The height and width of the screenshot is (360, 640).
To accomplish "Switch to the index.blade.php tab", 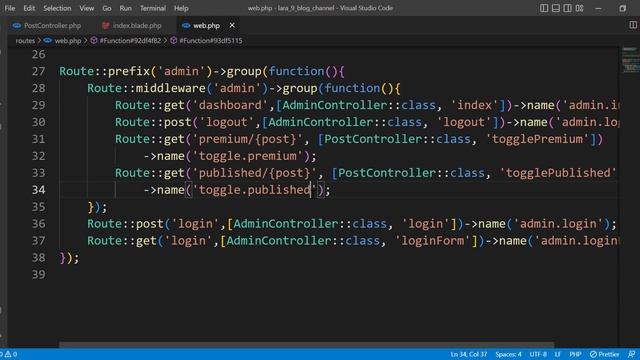I will (137, 25).
